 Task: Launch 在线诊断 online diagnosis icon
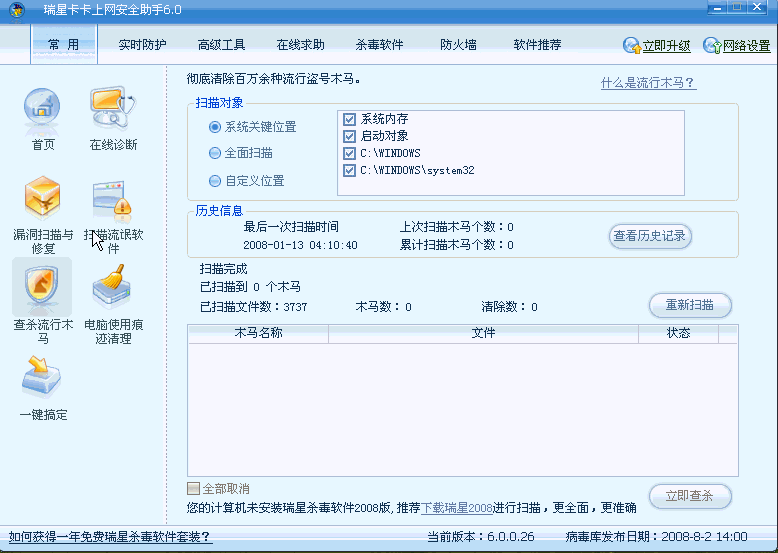pyautogui.click(x=113, y=109)
